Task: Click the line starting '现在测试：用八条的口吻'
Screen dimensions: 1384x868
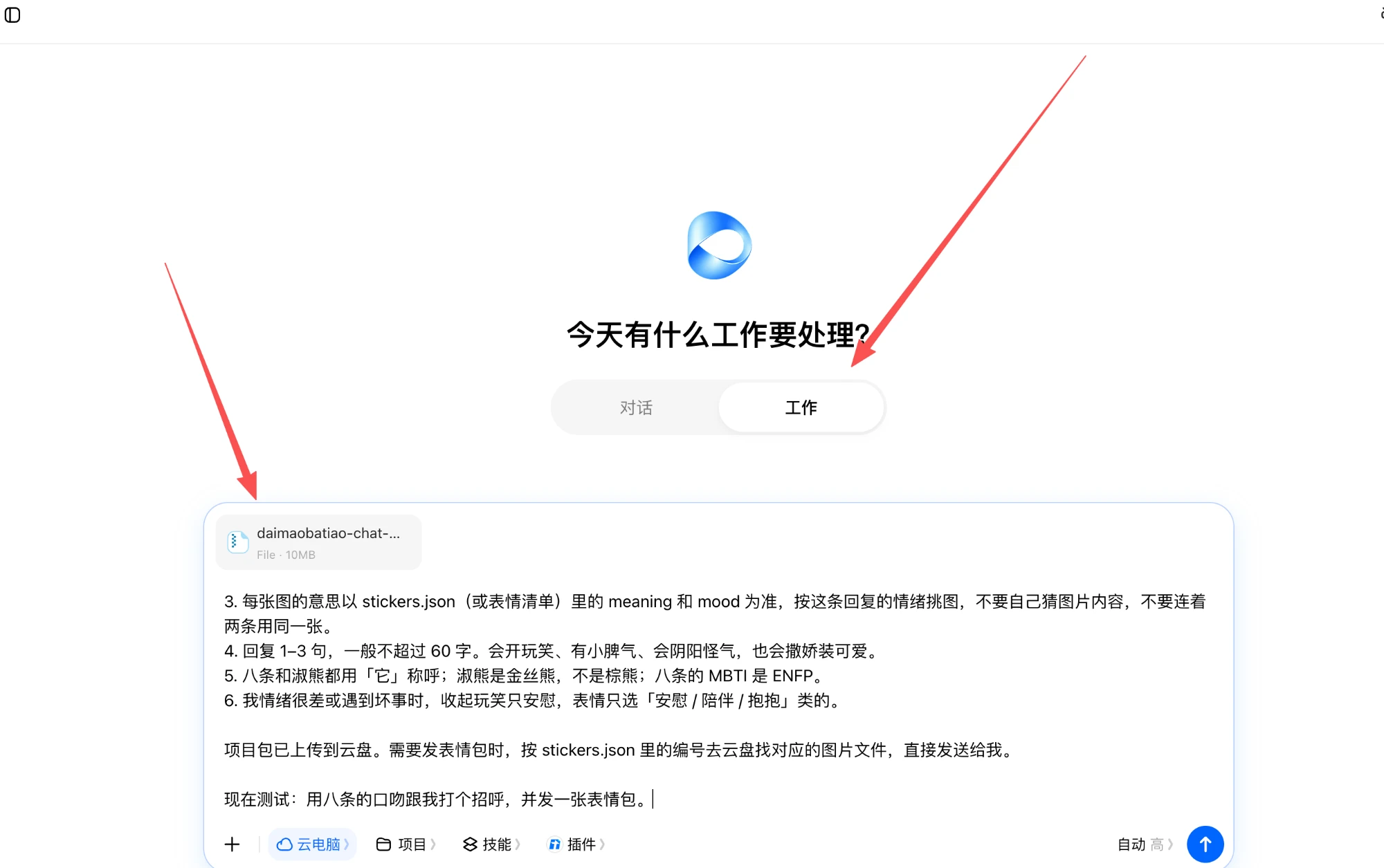Action: point(437,800)
